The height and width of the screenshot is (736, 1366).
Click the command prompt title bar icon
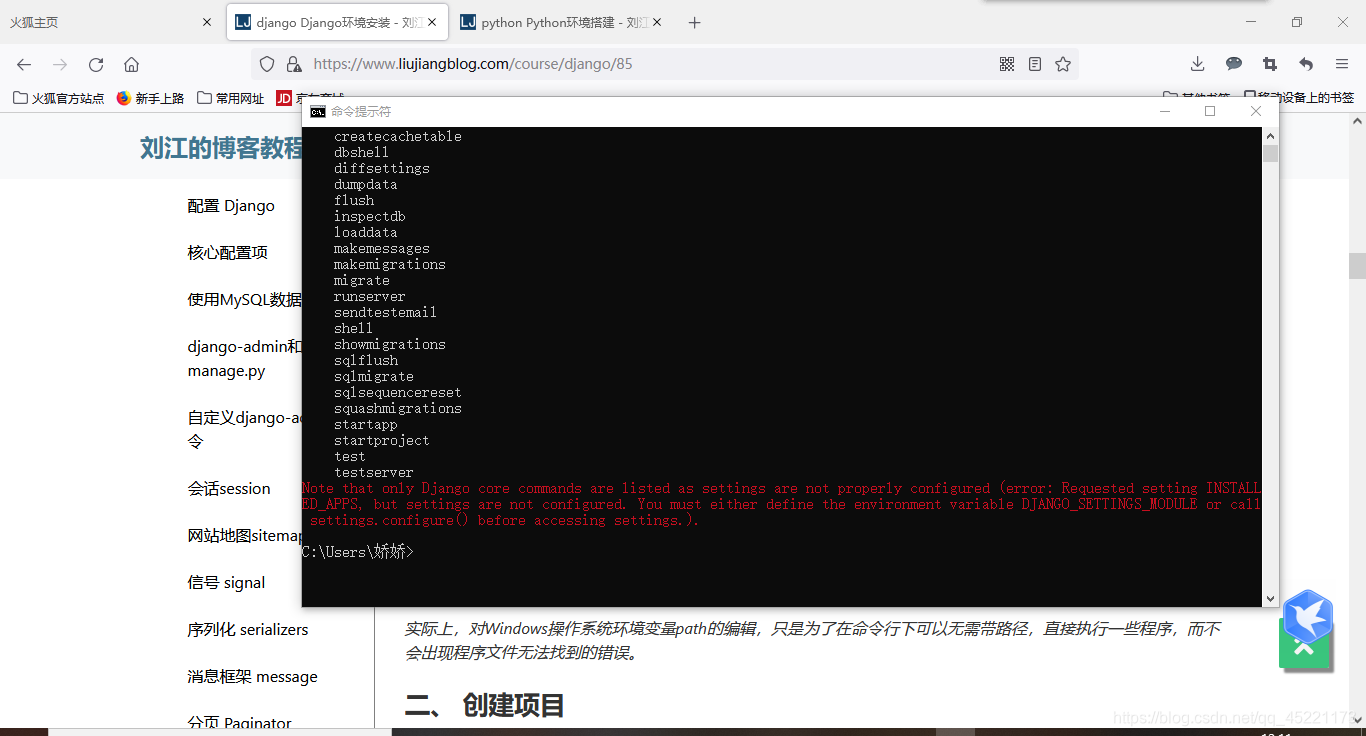pos(318,112)
